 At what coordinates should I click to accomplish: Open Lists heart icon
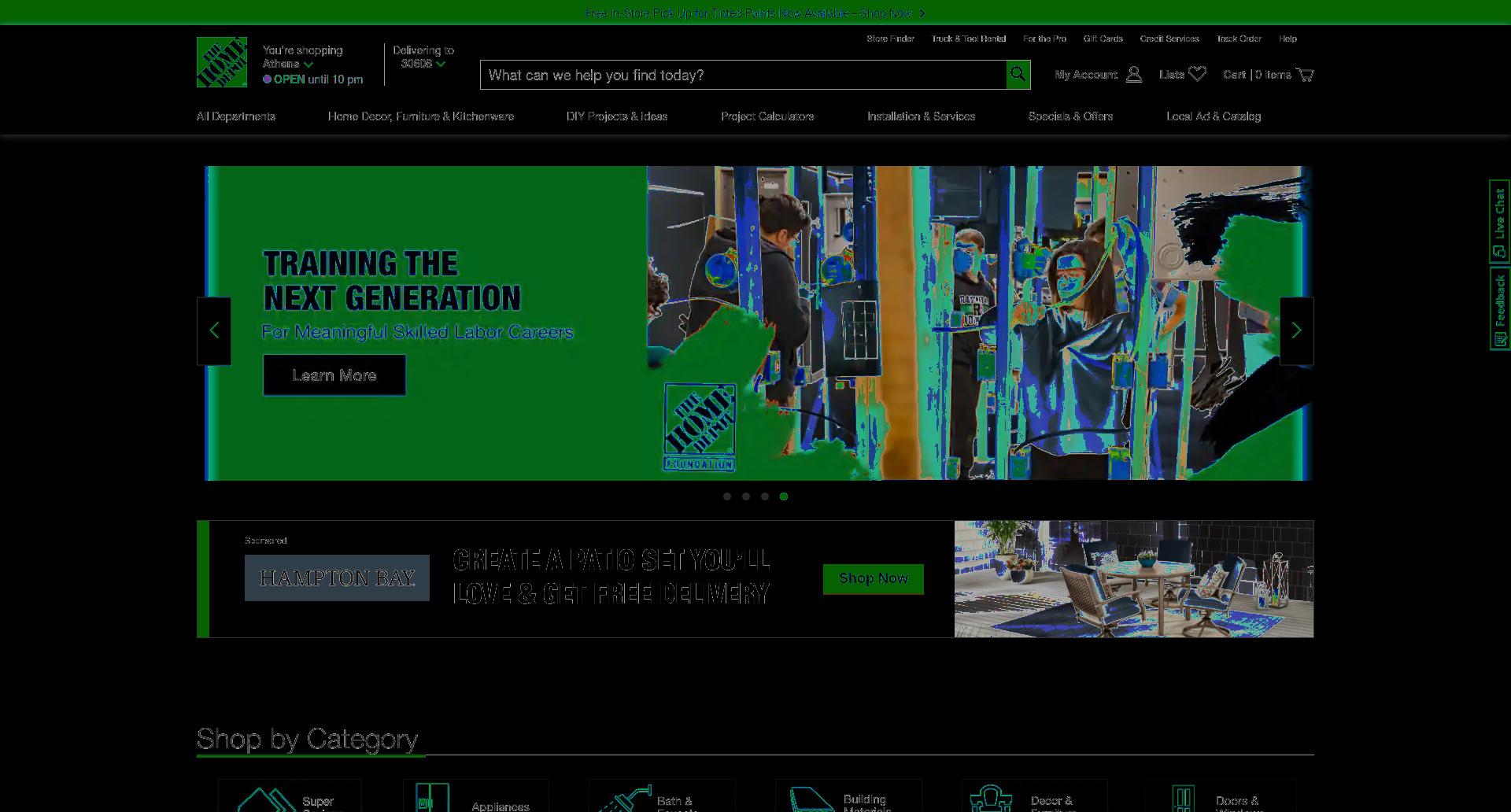click(x=1198, y=74)
